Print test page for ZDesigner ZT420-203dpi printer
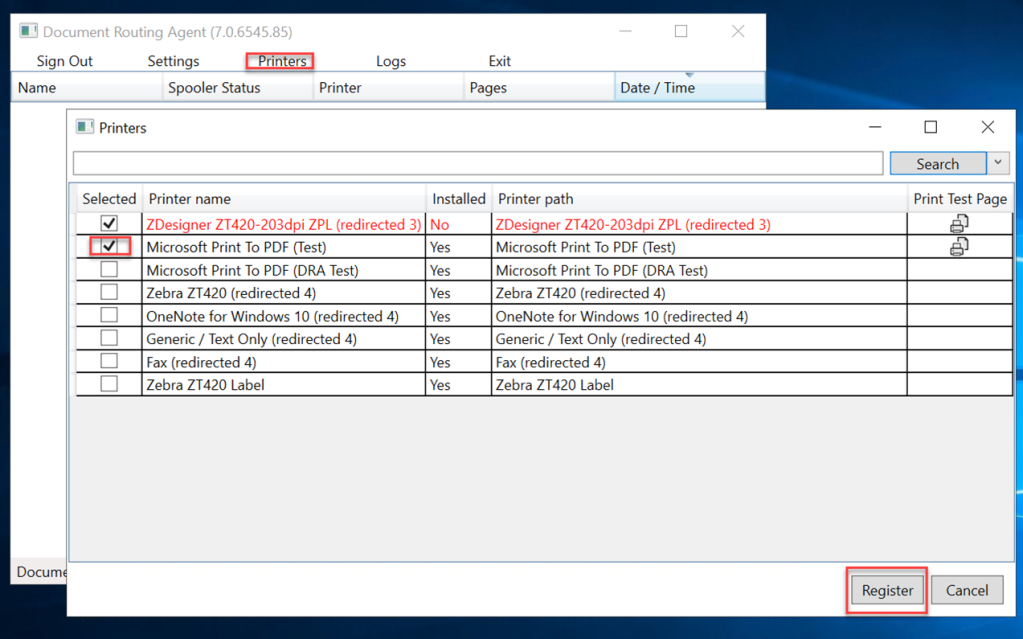1023x639 pixels. coord(959,224)
